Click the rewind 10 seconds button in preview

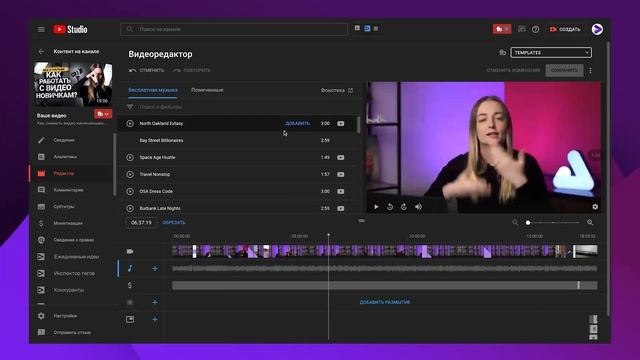pyautogui.click(x=390, y=207)
